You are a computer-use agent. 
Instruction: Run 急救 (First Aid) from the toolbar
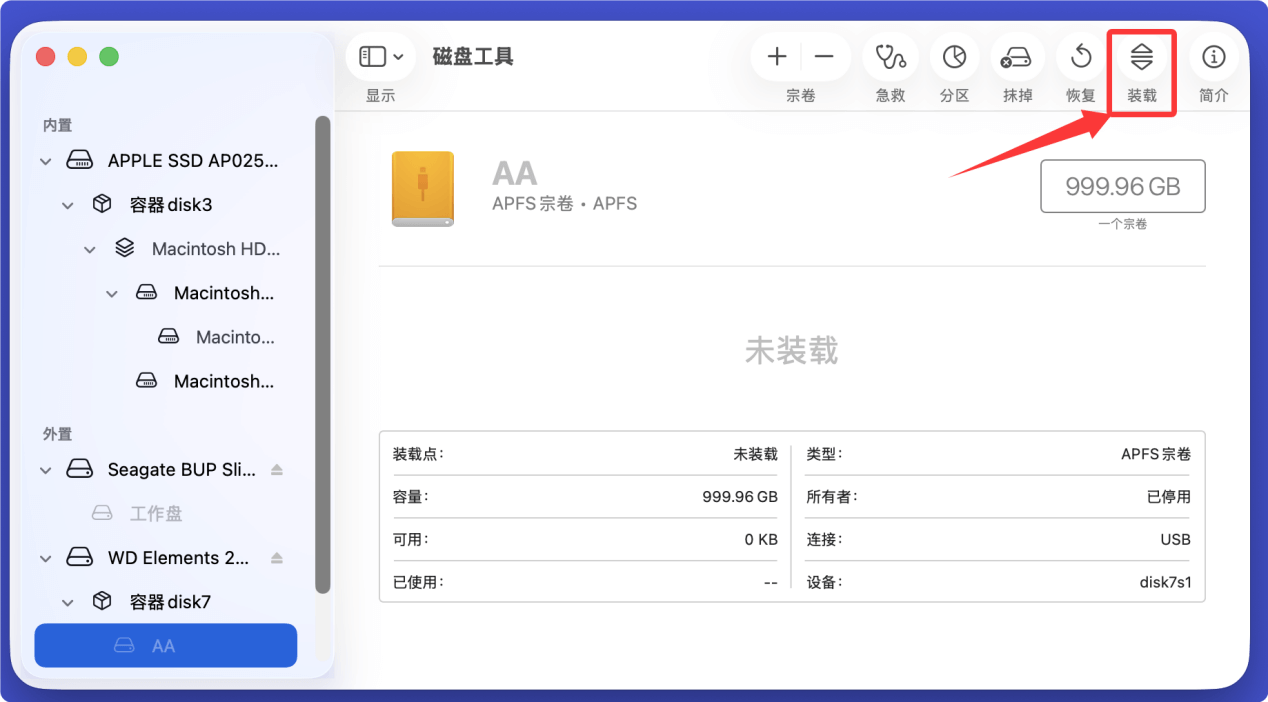889,57
